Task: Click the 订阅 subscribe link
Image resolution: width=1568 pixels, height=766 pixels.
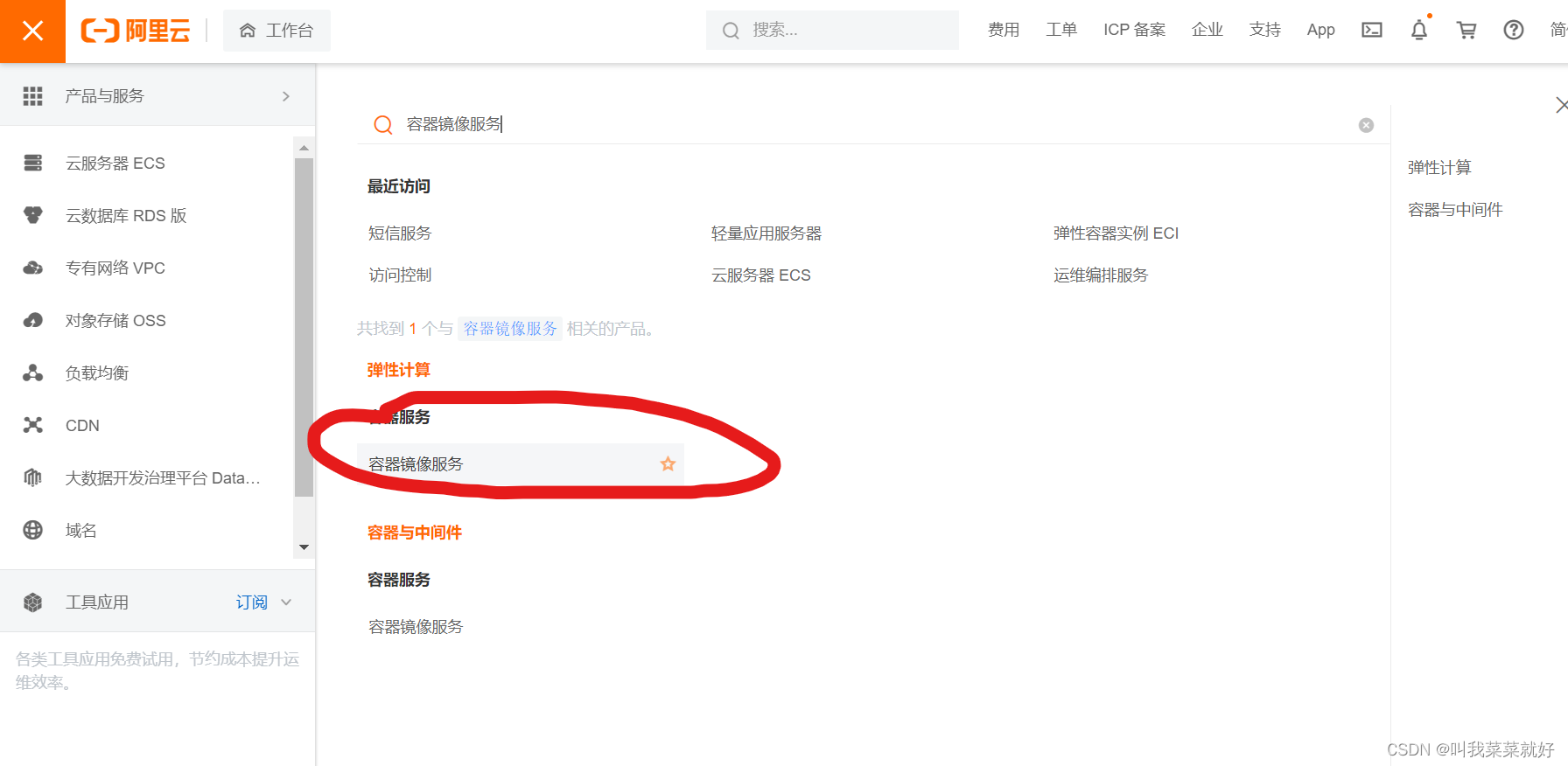Action: (x=251, y=602)
